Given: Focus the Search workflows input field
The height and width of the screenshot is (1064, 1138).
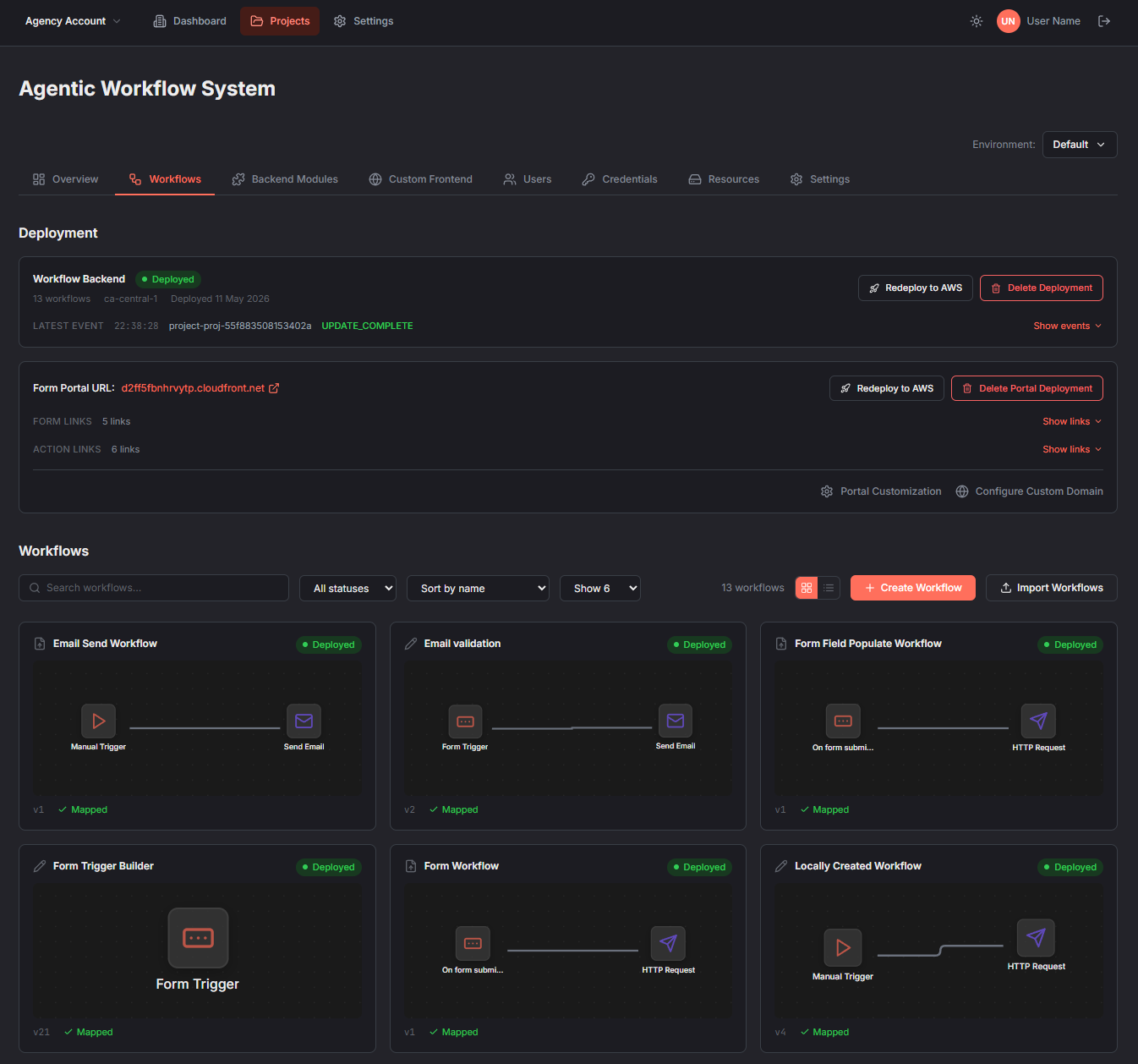Looking at the screenshot, I should pyautogui.click(x=154, y=588).
